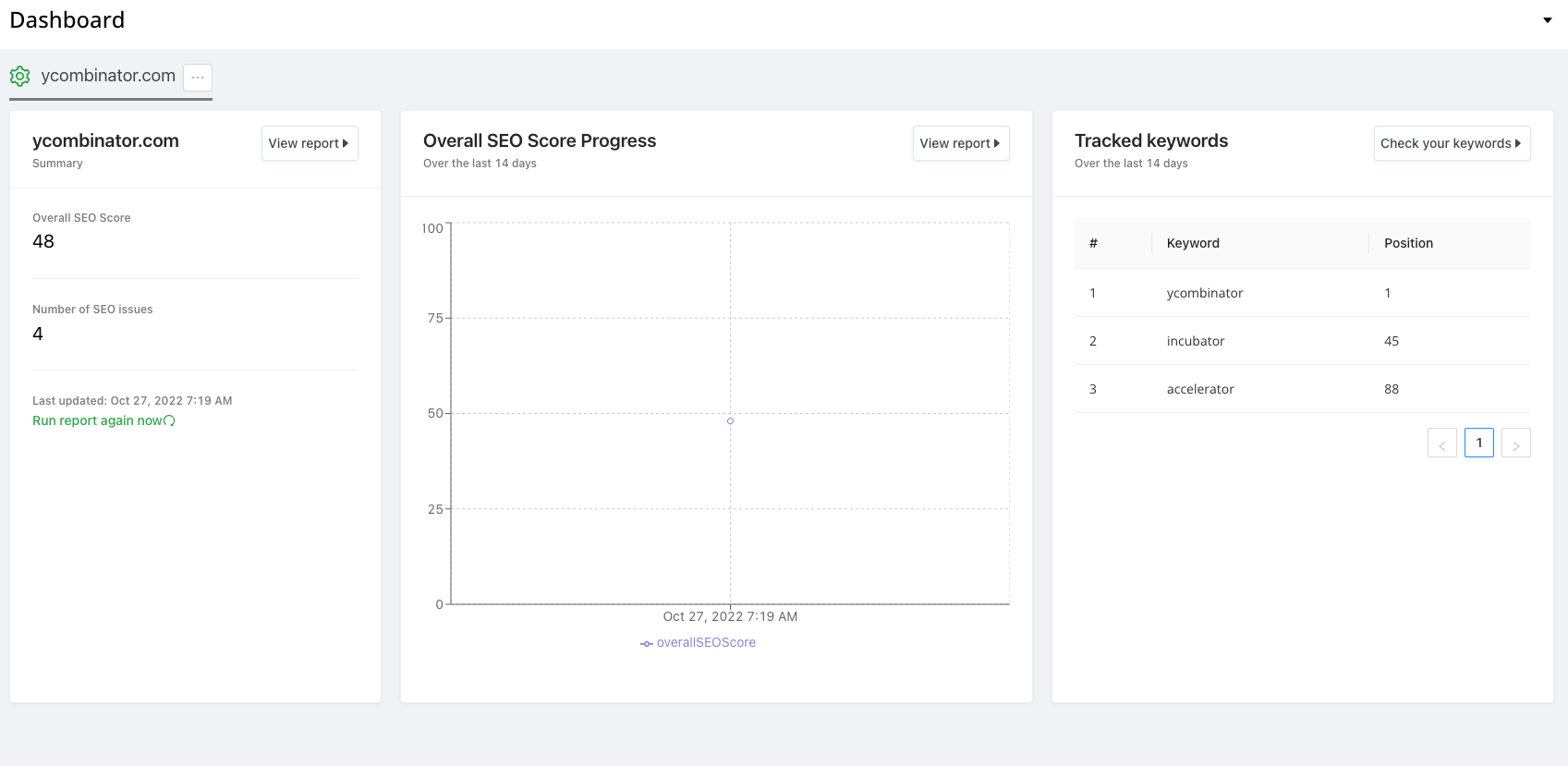1568x766 pixels.
Task: Click the ycombinator.com summary card heading
Action: pos(105,140)
